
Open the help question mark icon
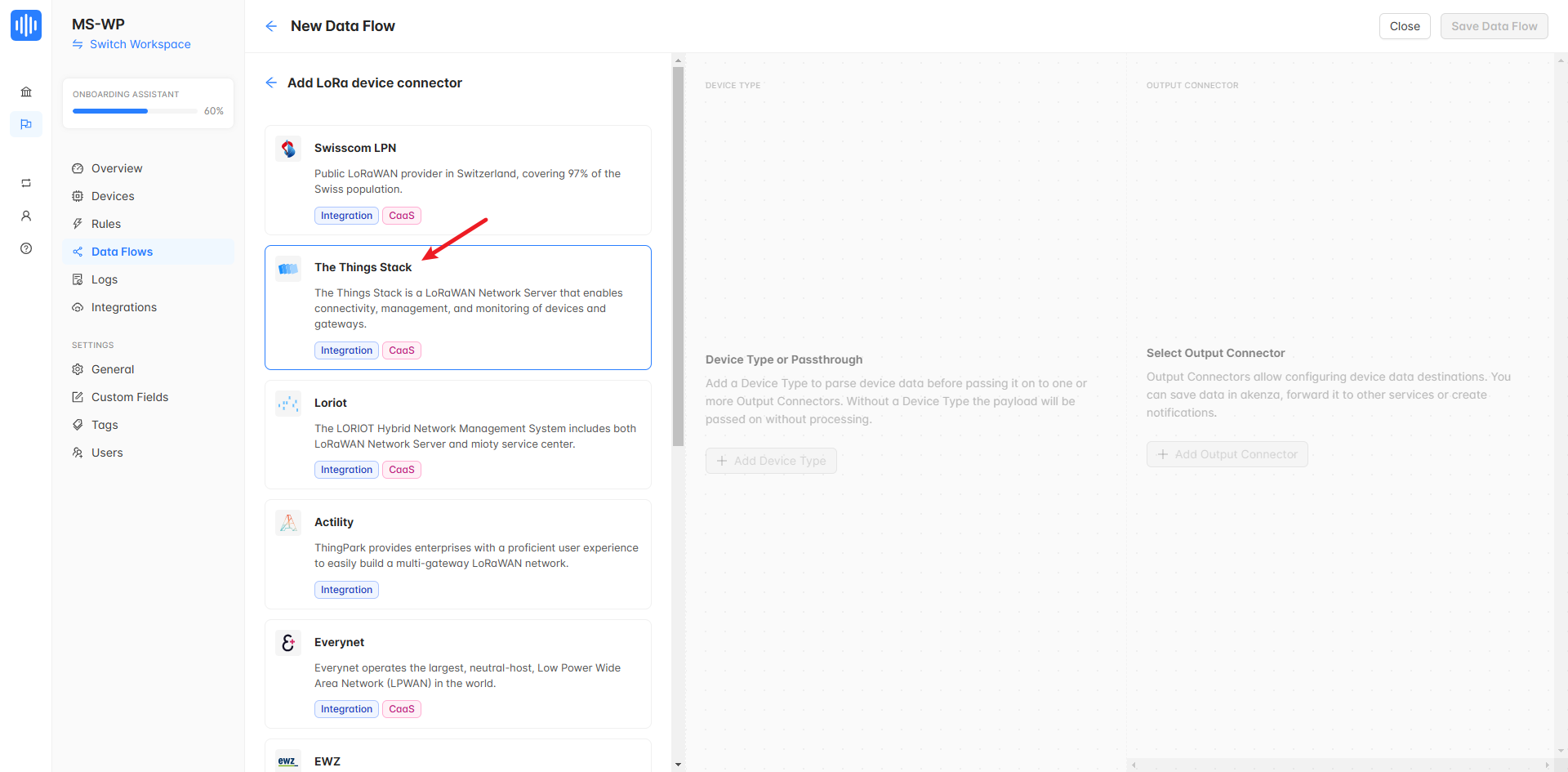(26, 248)
